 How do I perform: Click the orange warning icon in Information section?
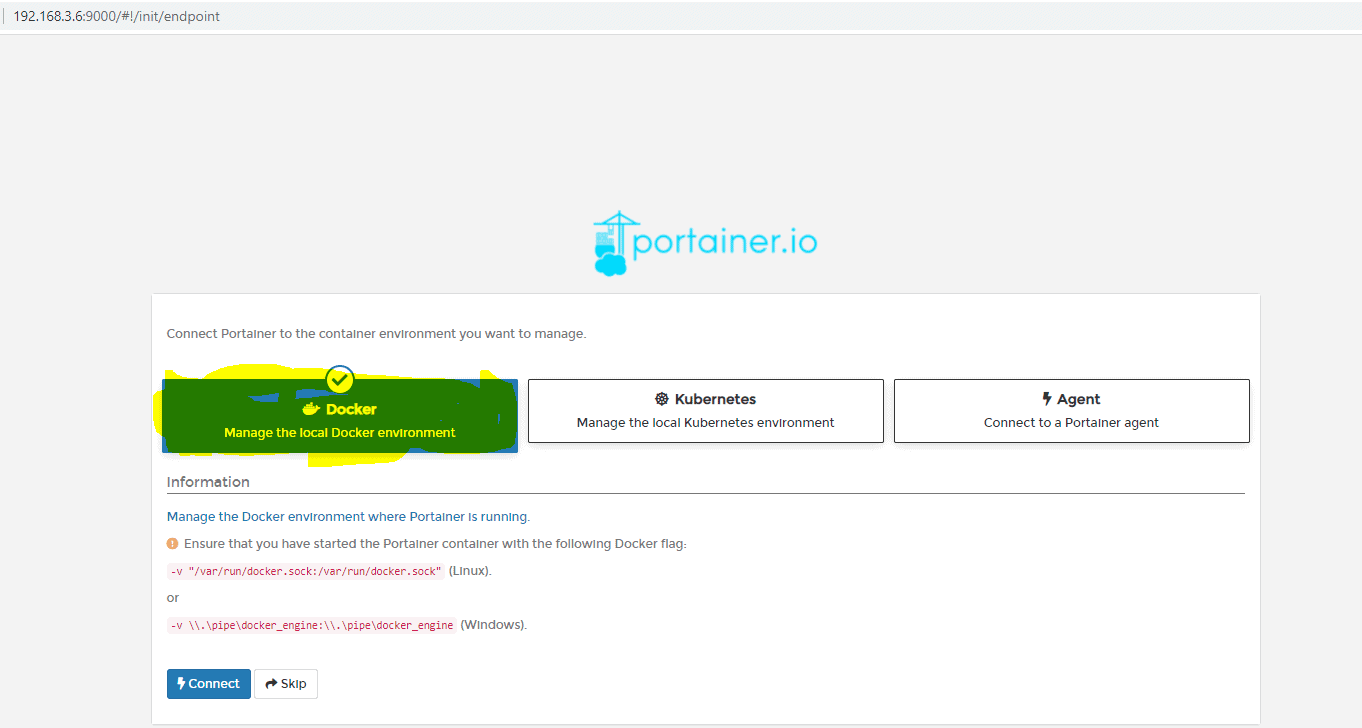[x=172, y=543]
